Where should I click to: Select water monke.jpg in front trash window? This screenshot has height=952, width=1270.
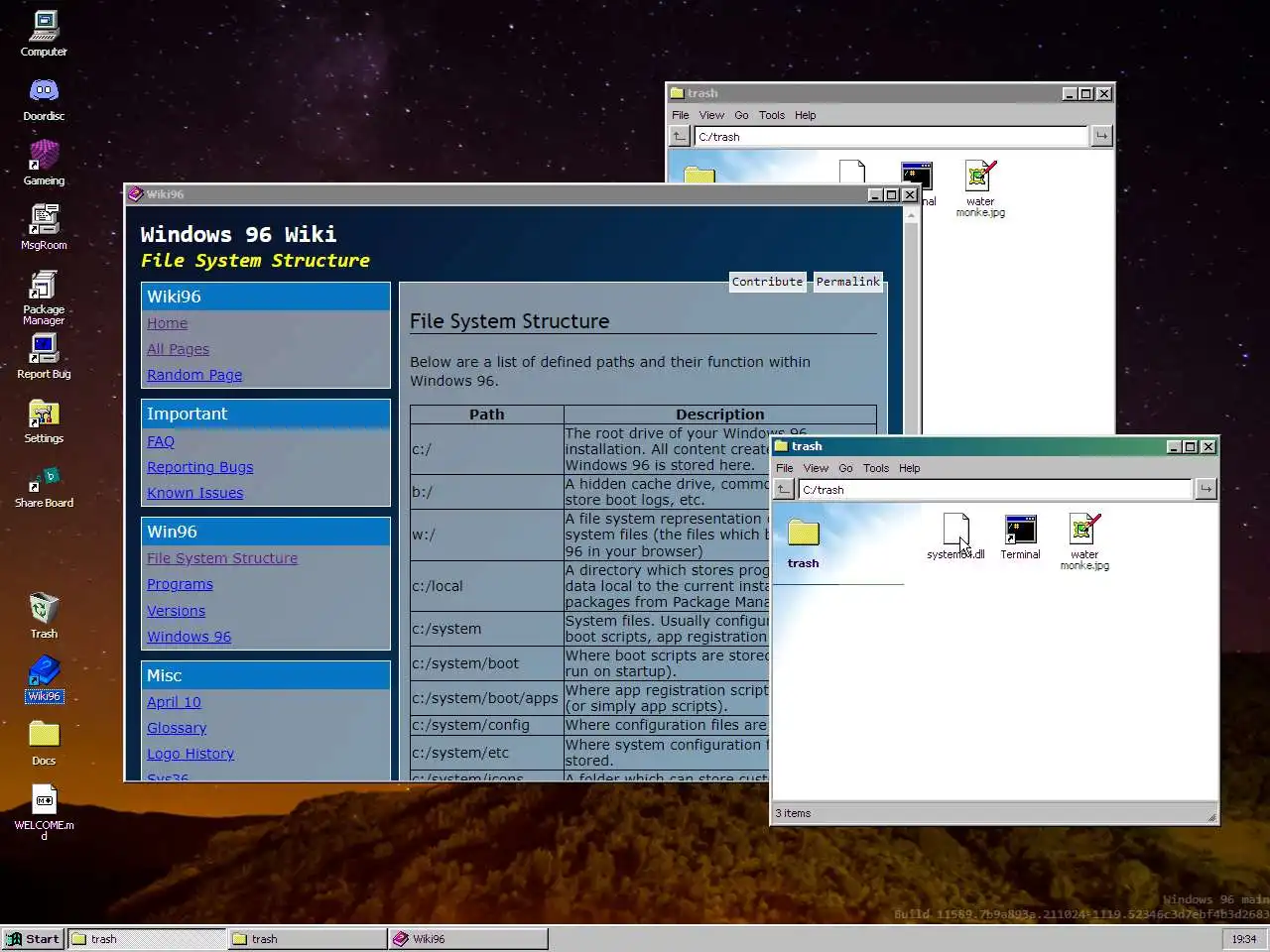[1084, 542]
